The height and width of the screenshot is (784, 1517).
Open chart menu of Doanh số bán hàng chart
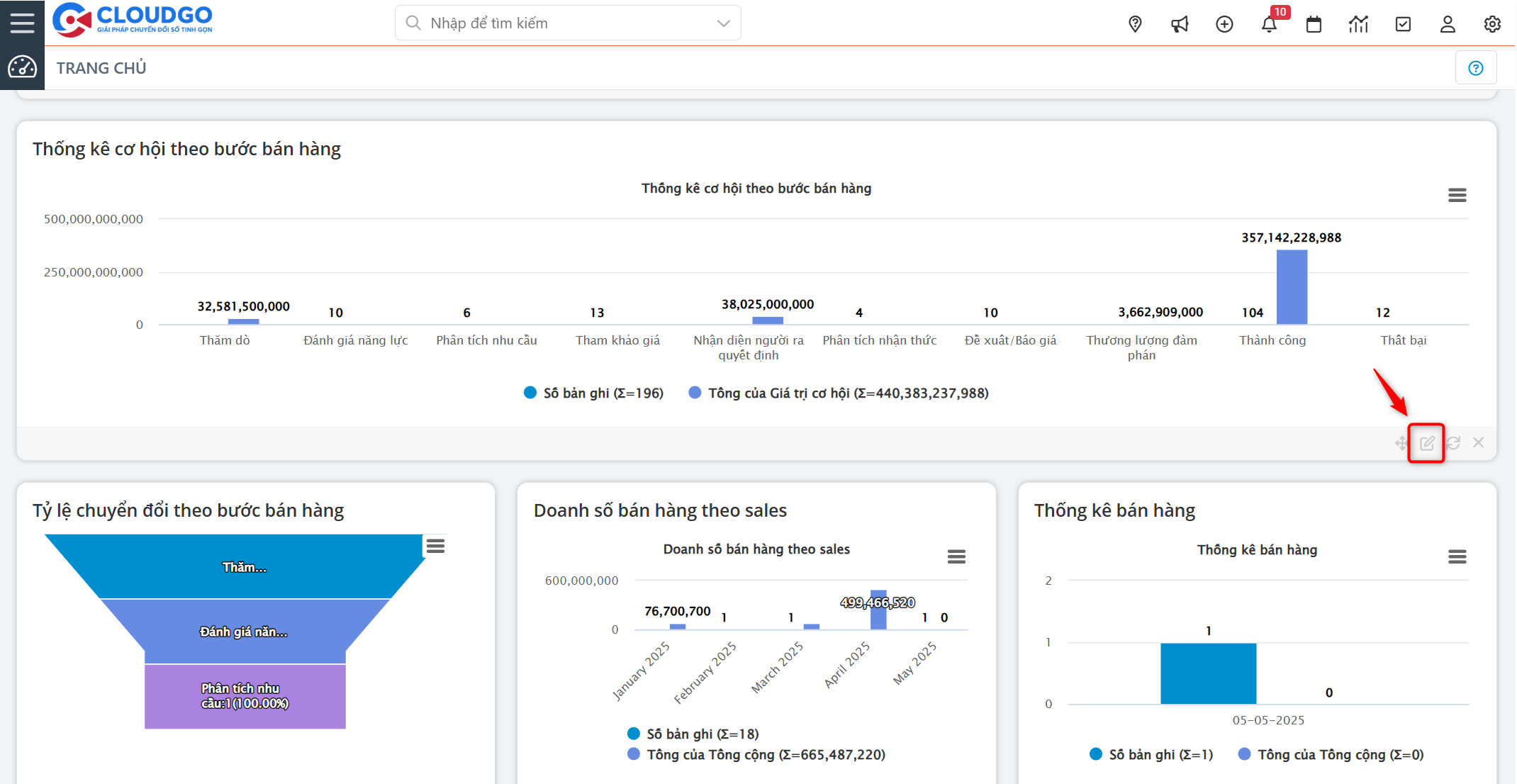click(956, 556)
